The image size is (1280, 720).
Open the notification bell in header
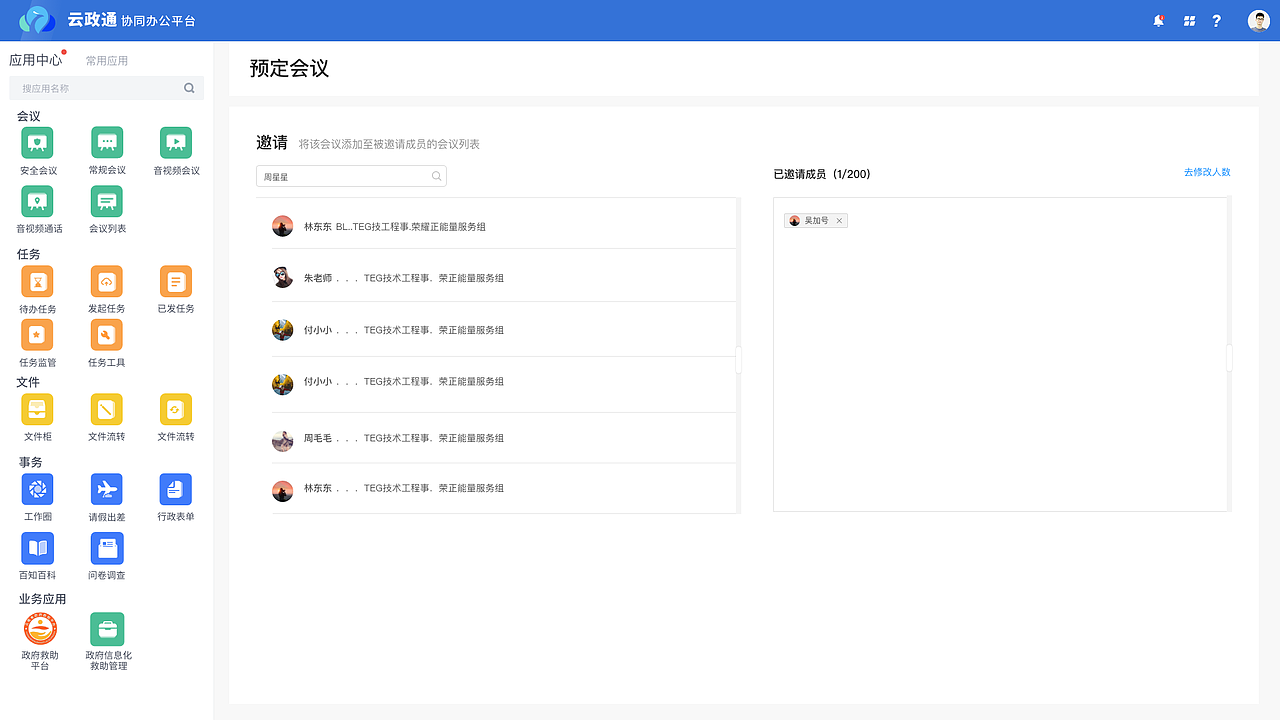[x=1159, y=20]
